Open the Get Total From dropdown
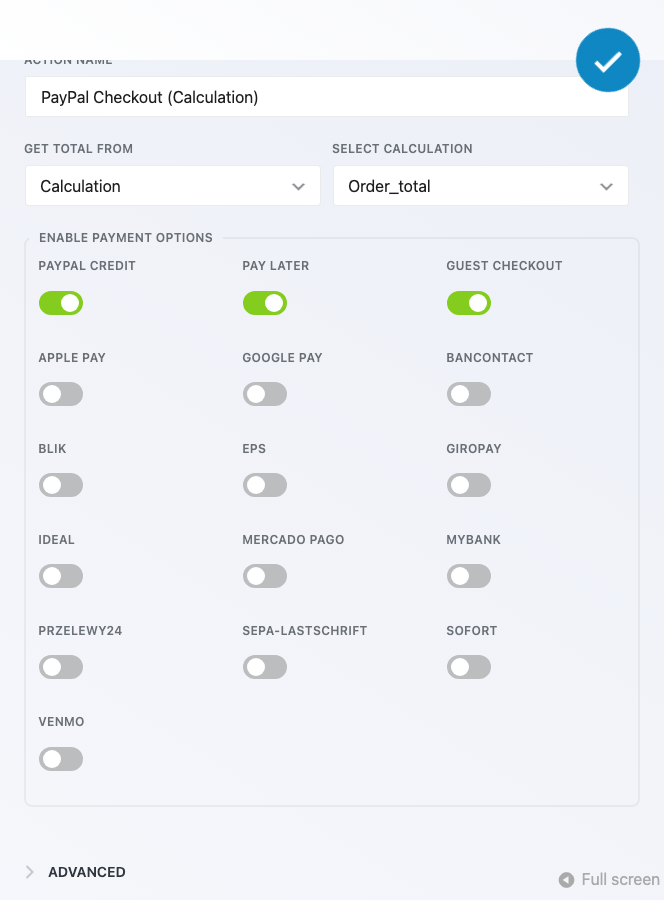 tap(173, 186)
